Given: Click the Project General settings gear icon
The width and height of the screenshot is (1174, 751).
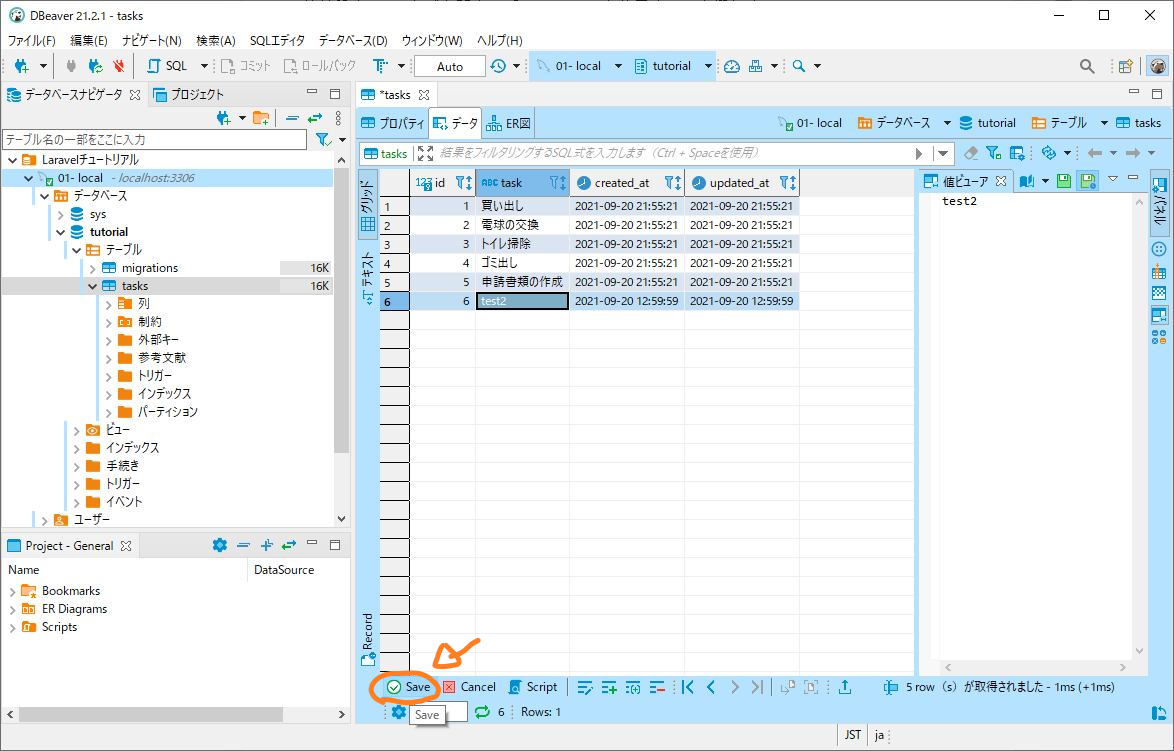Looking at the screenshot, I should click(x=219, y=545).
